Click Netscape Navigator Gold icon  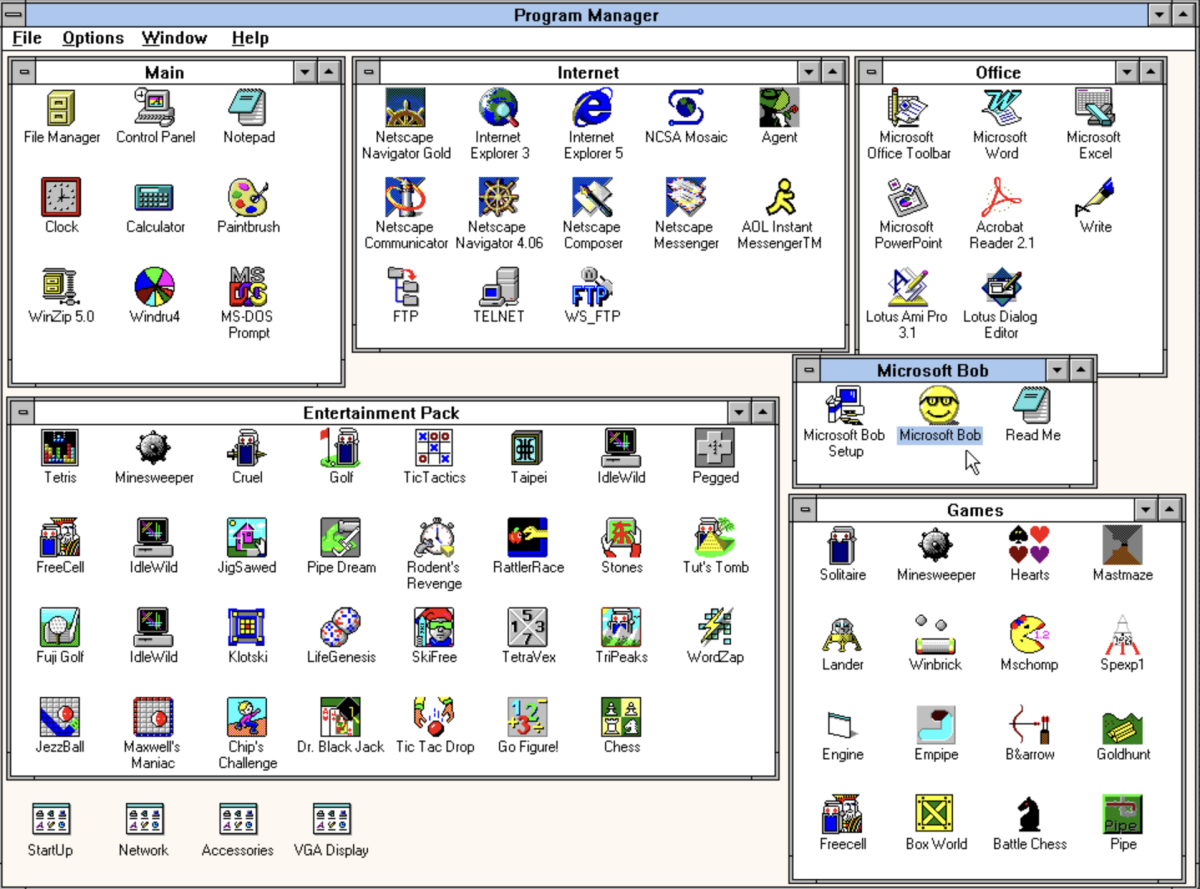point(406,108)
